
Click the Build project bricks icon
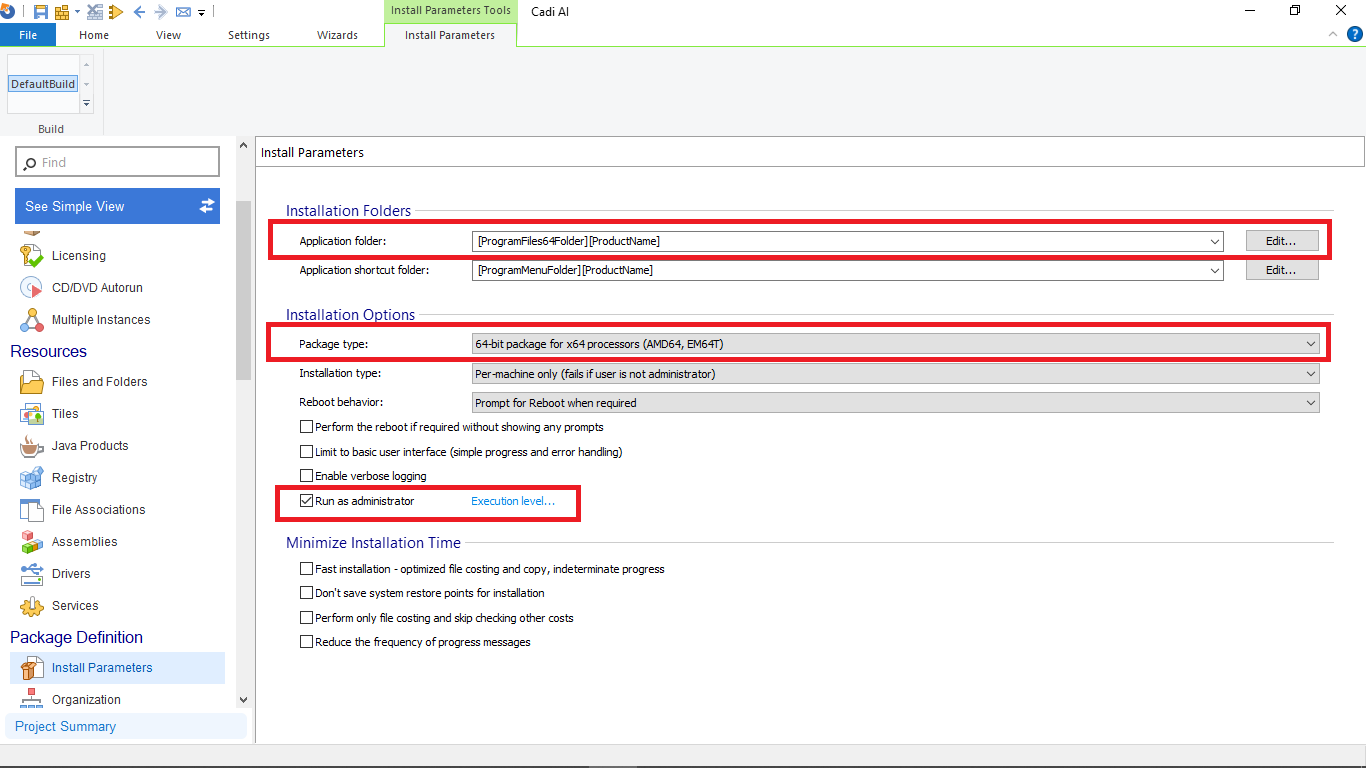point(62,12)
